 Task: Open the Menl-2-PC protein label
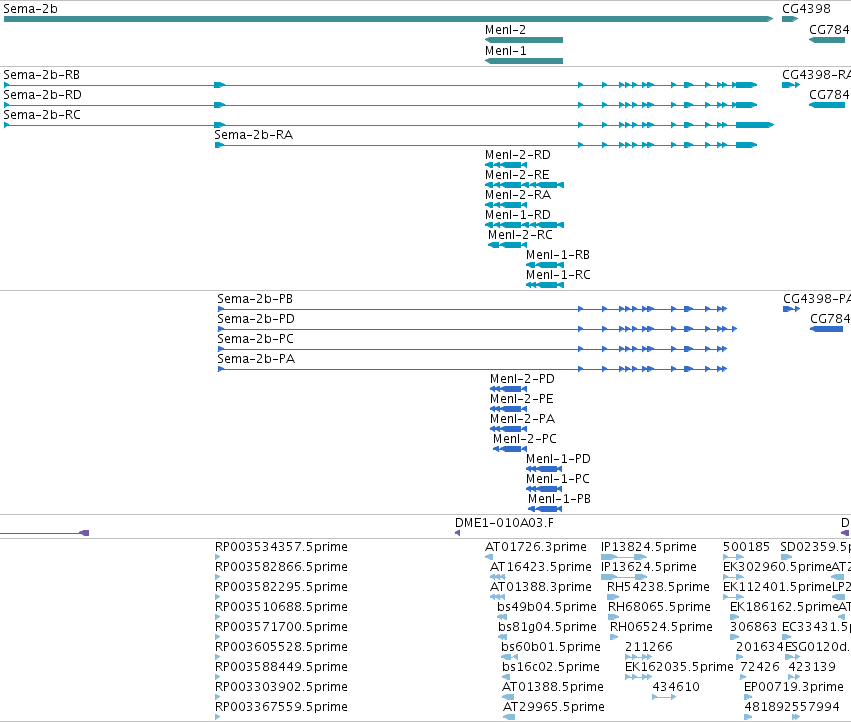[524, 439]
